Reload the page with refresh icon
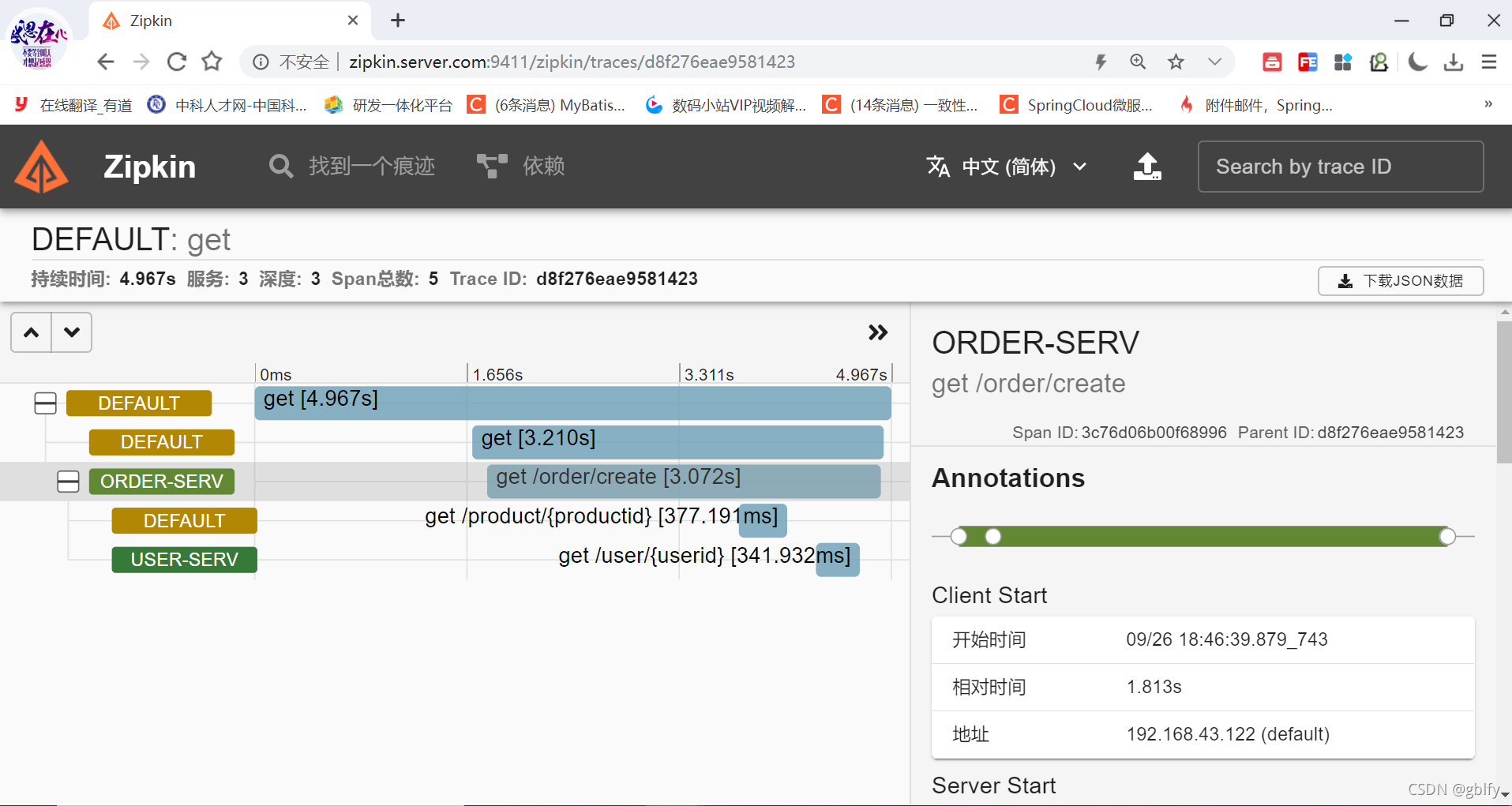The image size is (1512, 806). [x=177, y=62]
